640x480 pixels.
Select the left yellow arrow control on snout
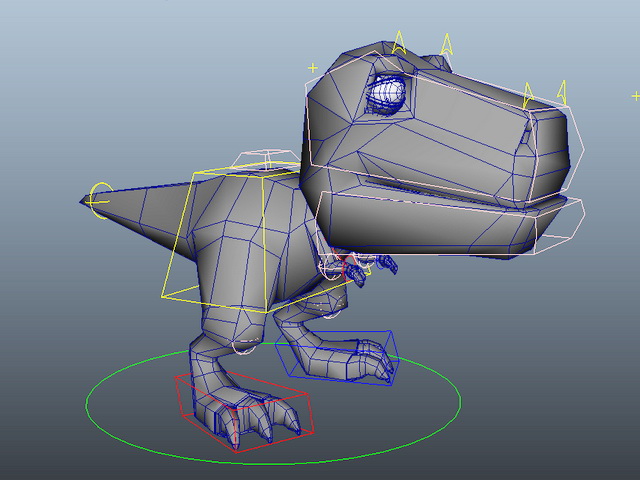click(x=529, y=96)
